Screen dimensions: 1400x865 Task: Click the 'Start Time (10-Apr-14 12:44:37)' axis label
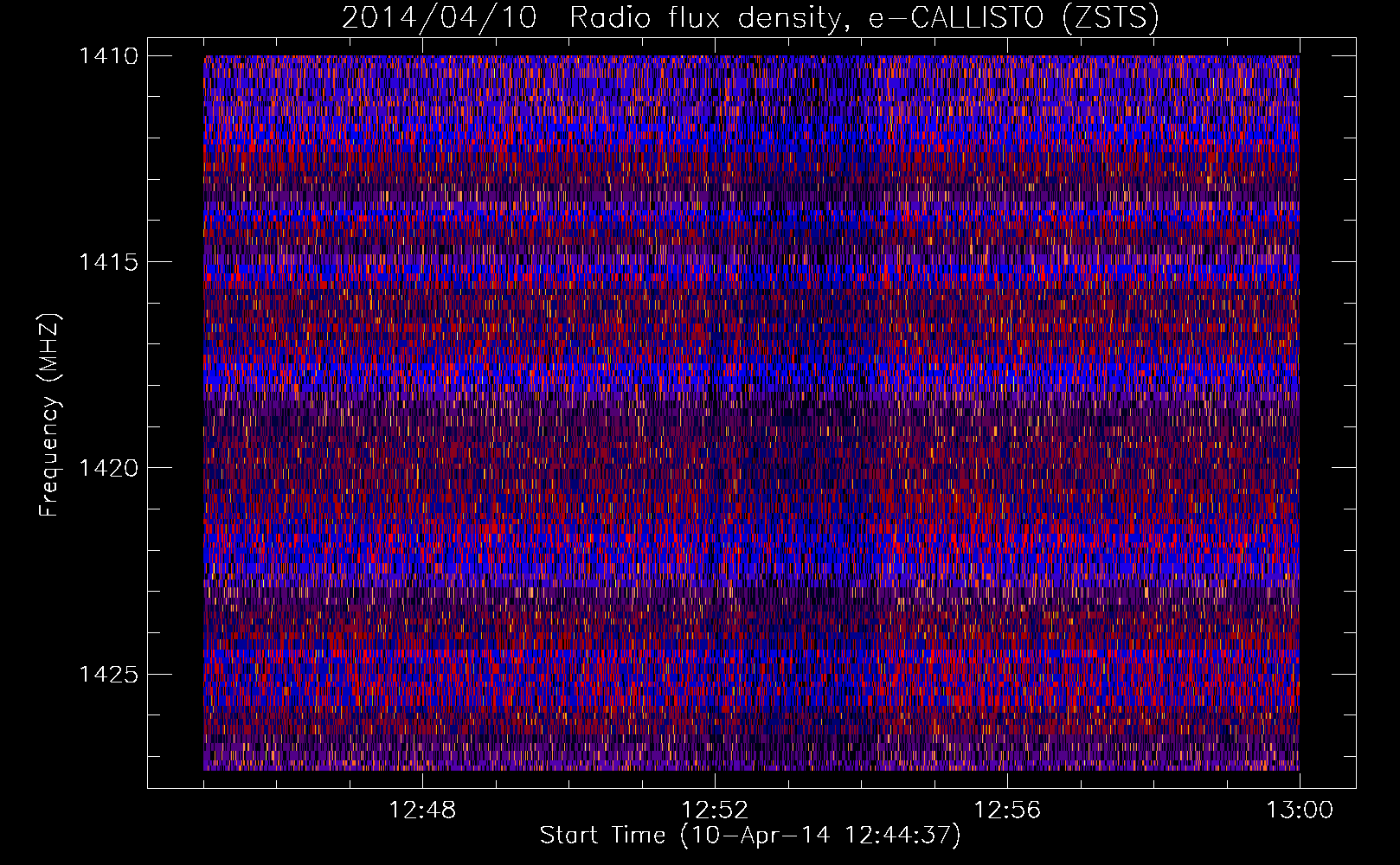(750, 836)
